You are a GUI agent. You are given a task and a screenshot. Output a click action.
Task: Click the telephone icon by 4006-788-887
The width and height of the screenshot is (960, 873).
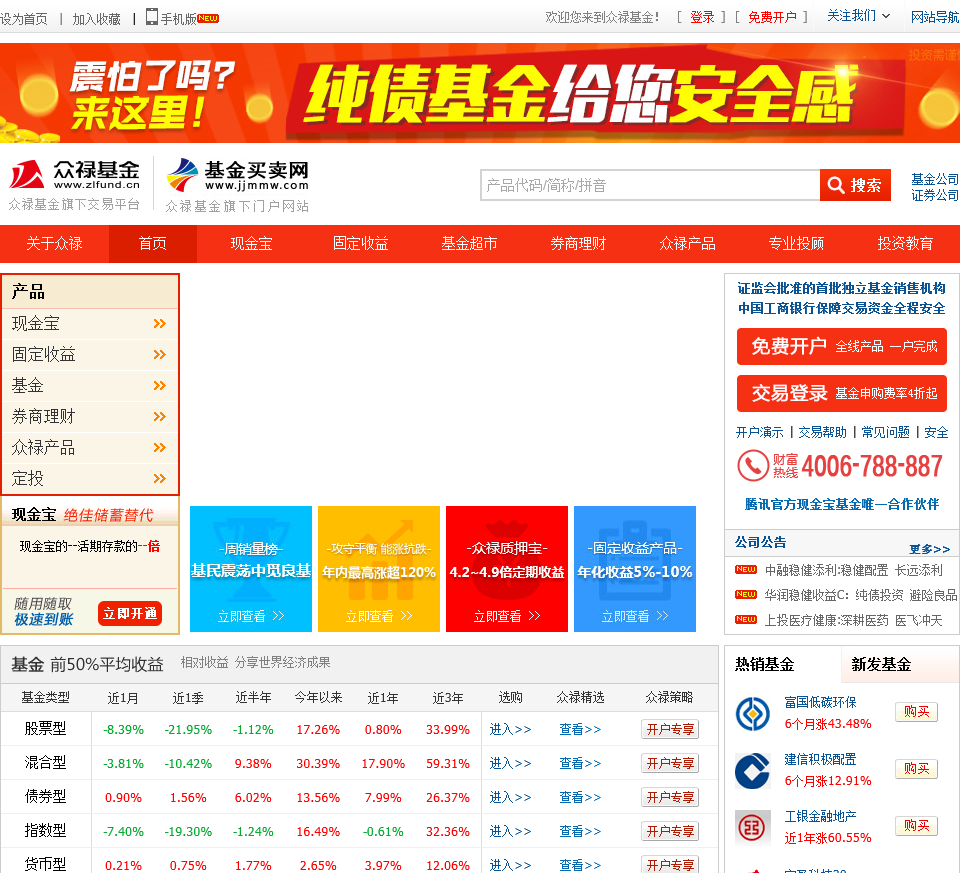(x=752, y=466)
